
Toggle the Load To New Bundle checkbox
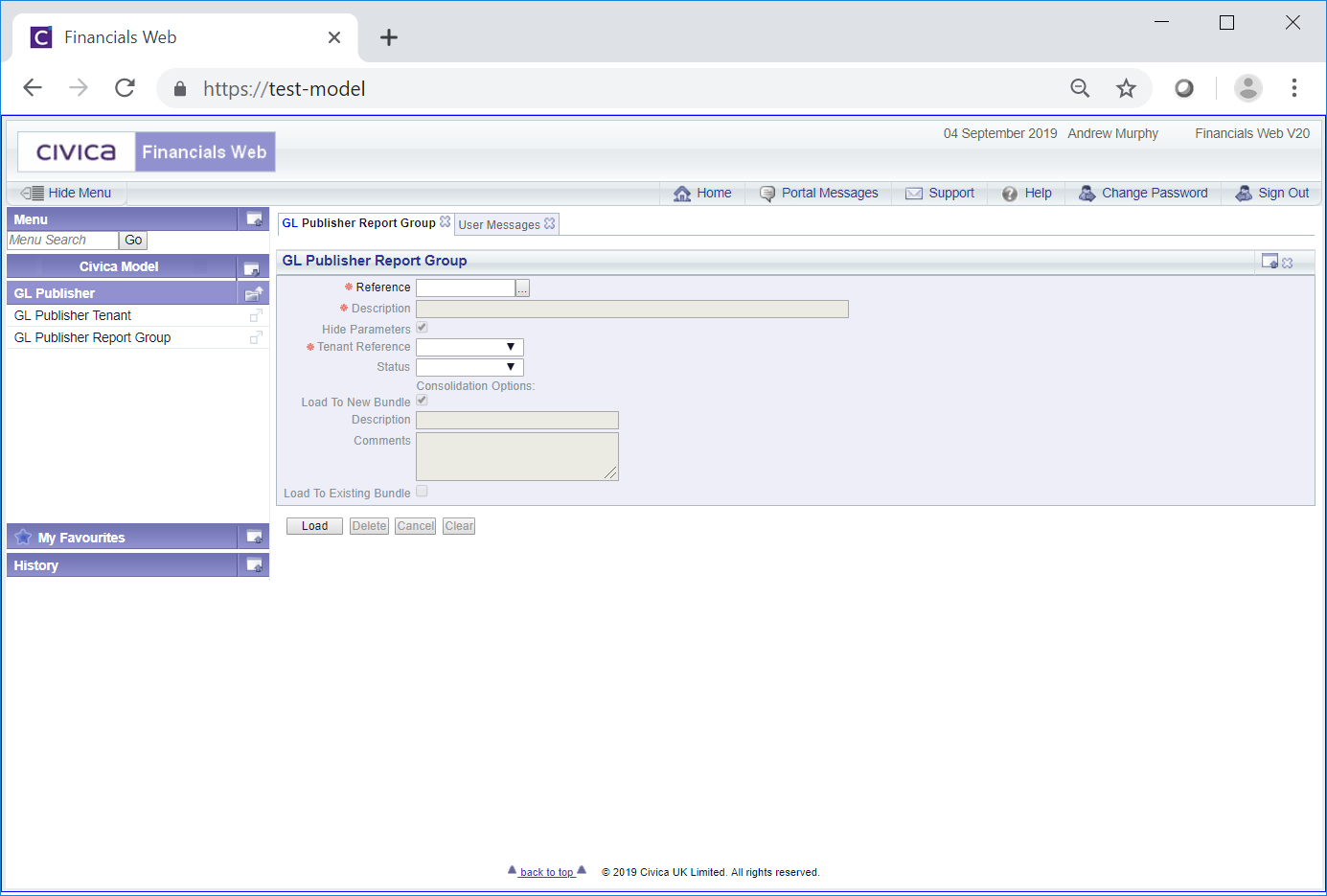(422, 401)
